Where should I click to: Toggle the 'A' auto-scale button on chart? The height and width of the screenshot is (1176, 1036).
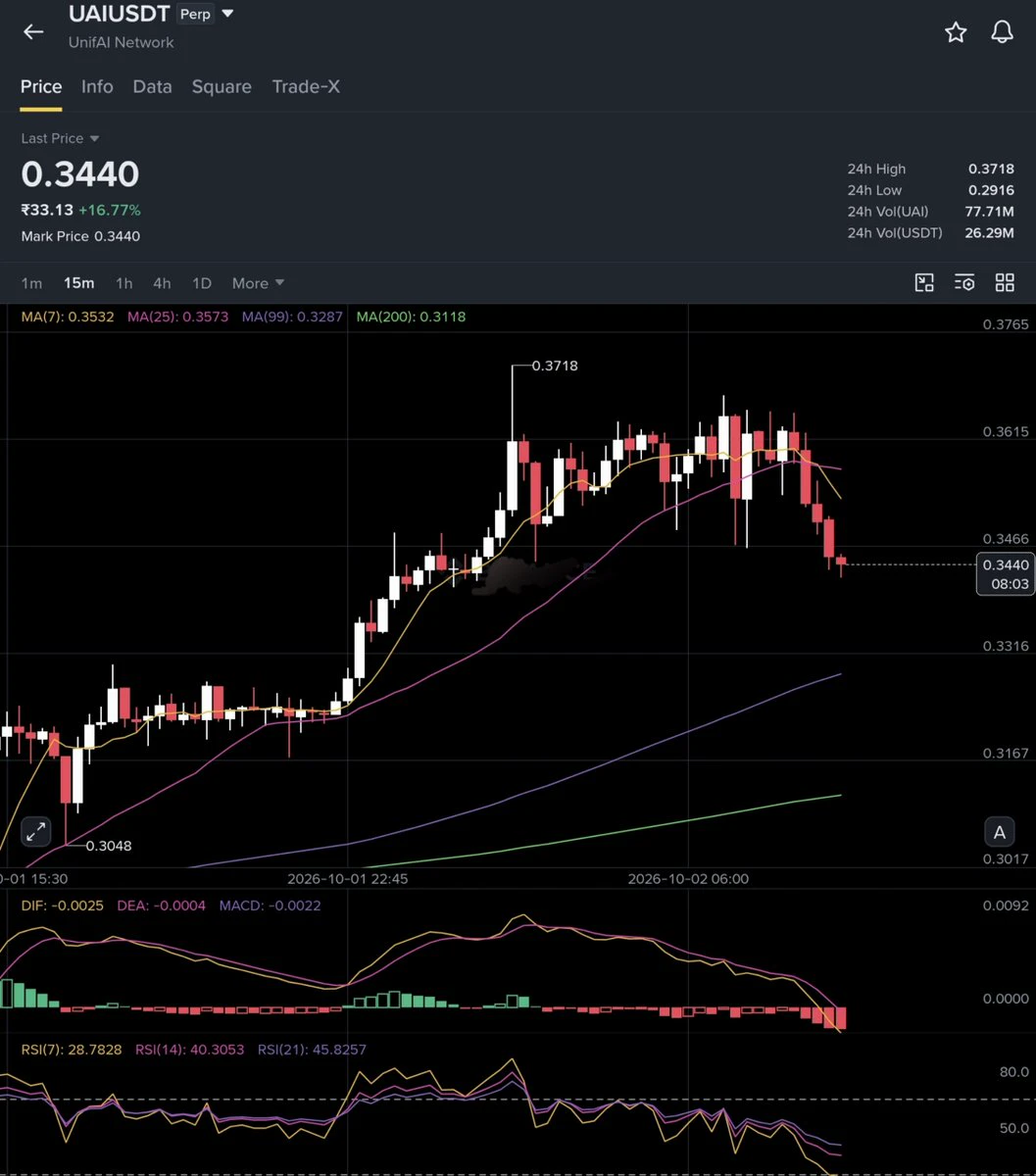point(1000,833)
